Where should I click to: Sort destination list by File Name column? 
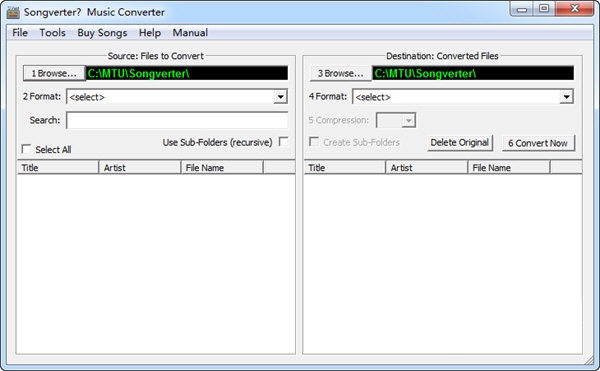pyautogui.click(x=509, y=168)
